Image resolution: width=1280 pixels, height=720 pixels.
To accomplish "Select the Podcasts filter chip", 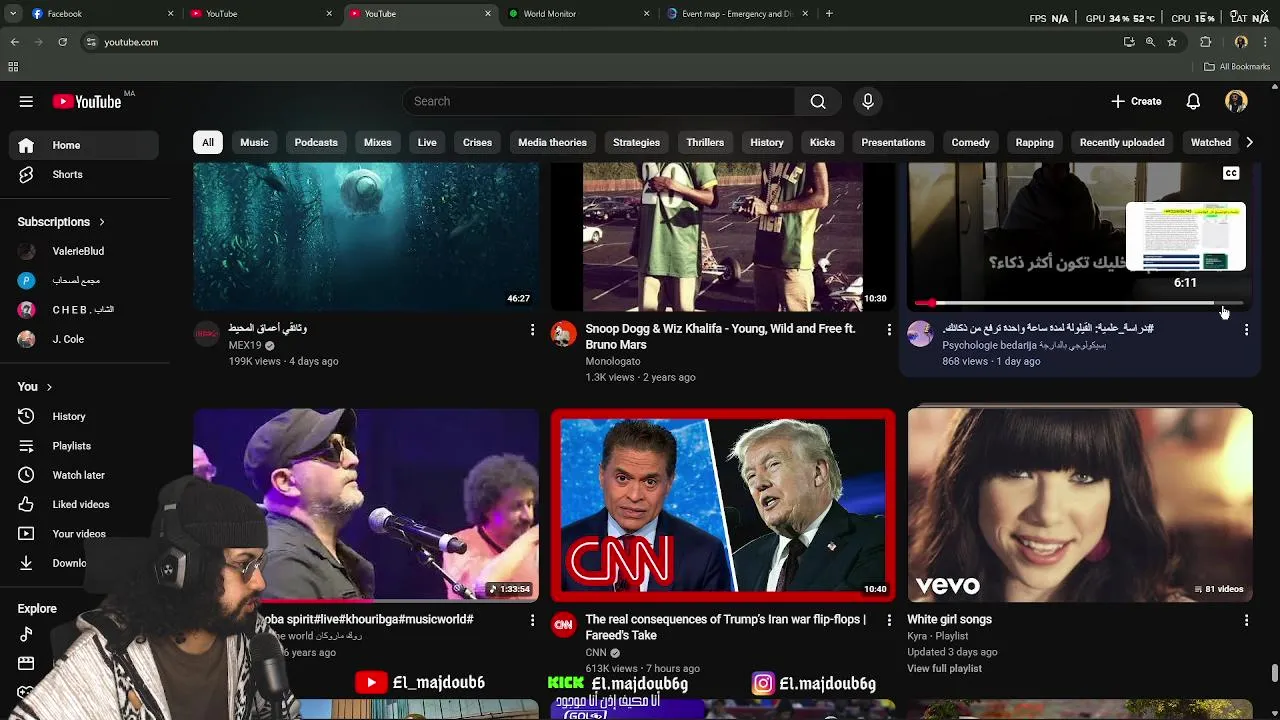I will (316, 142).
